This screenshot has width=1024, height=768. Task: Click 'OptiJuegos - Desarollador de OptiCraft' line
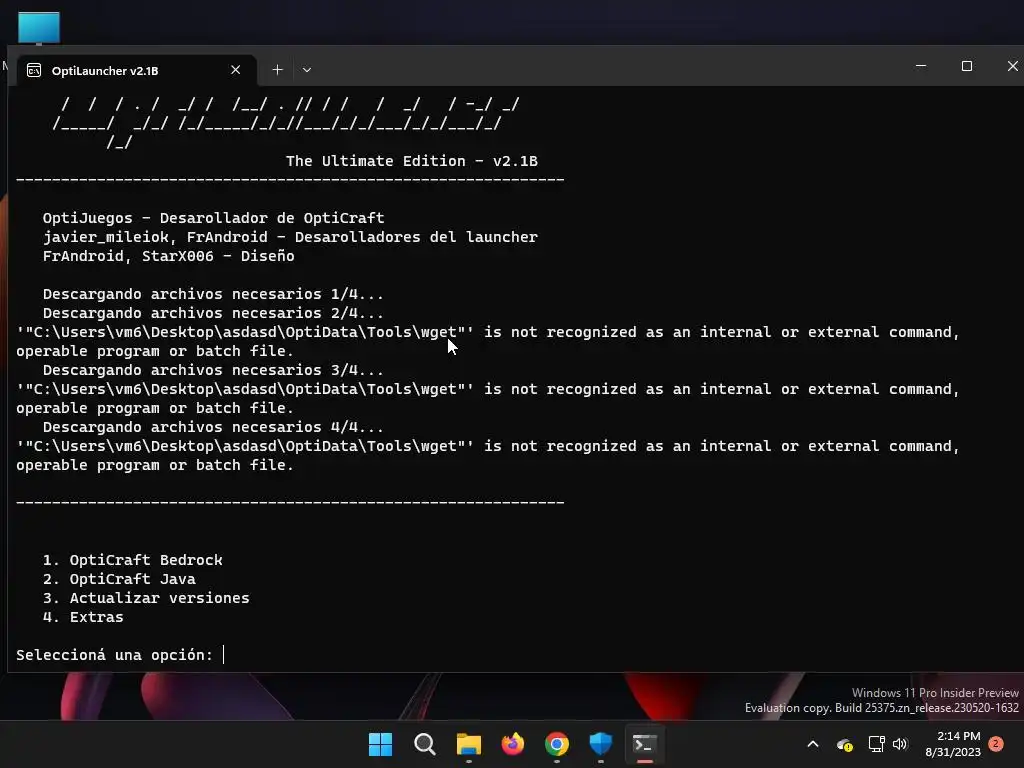click(x=214, y=218)
